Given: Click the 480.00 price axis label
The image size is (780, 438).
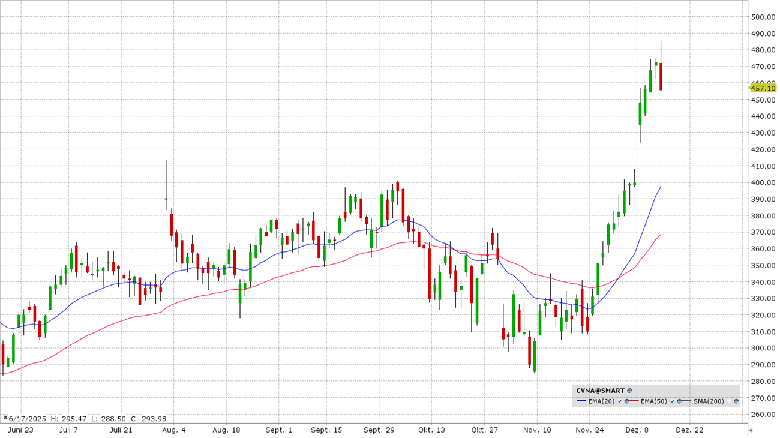Looking at the screenshot, I should pos(764,50).
